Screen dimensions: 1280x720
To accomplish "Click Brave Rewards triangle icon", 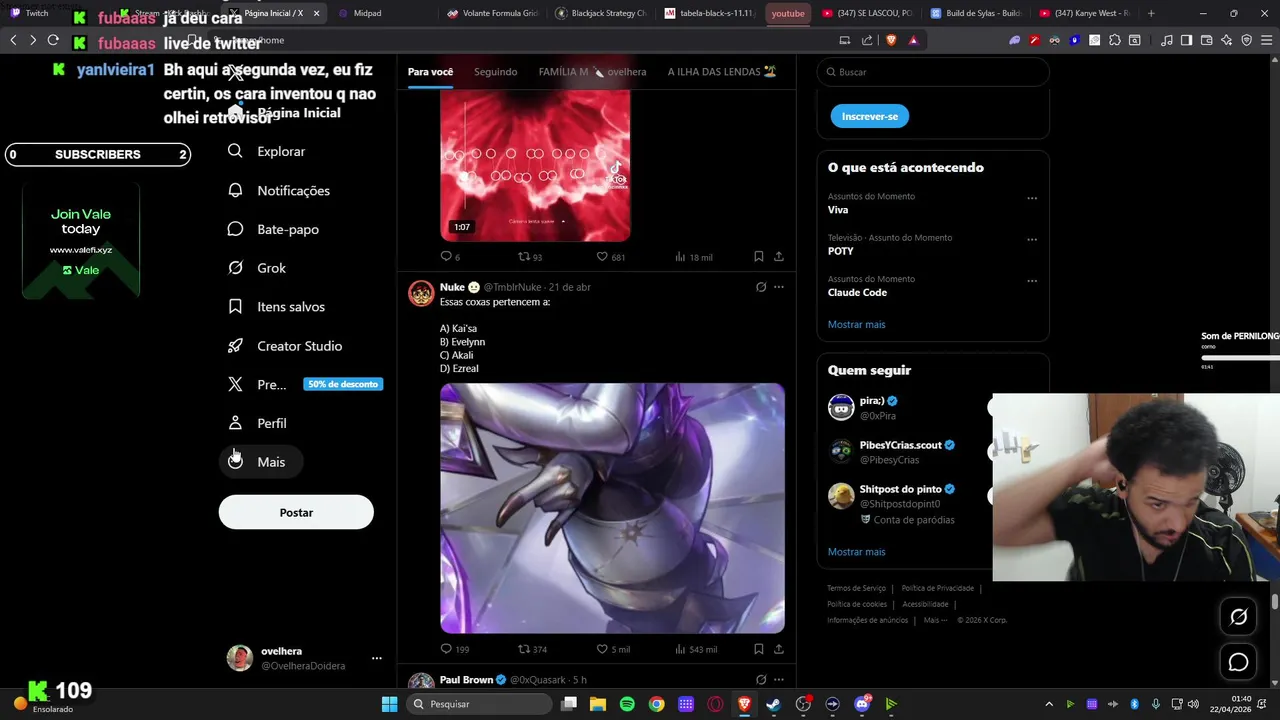I will point(913,40).
